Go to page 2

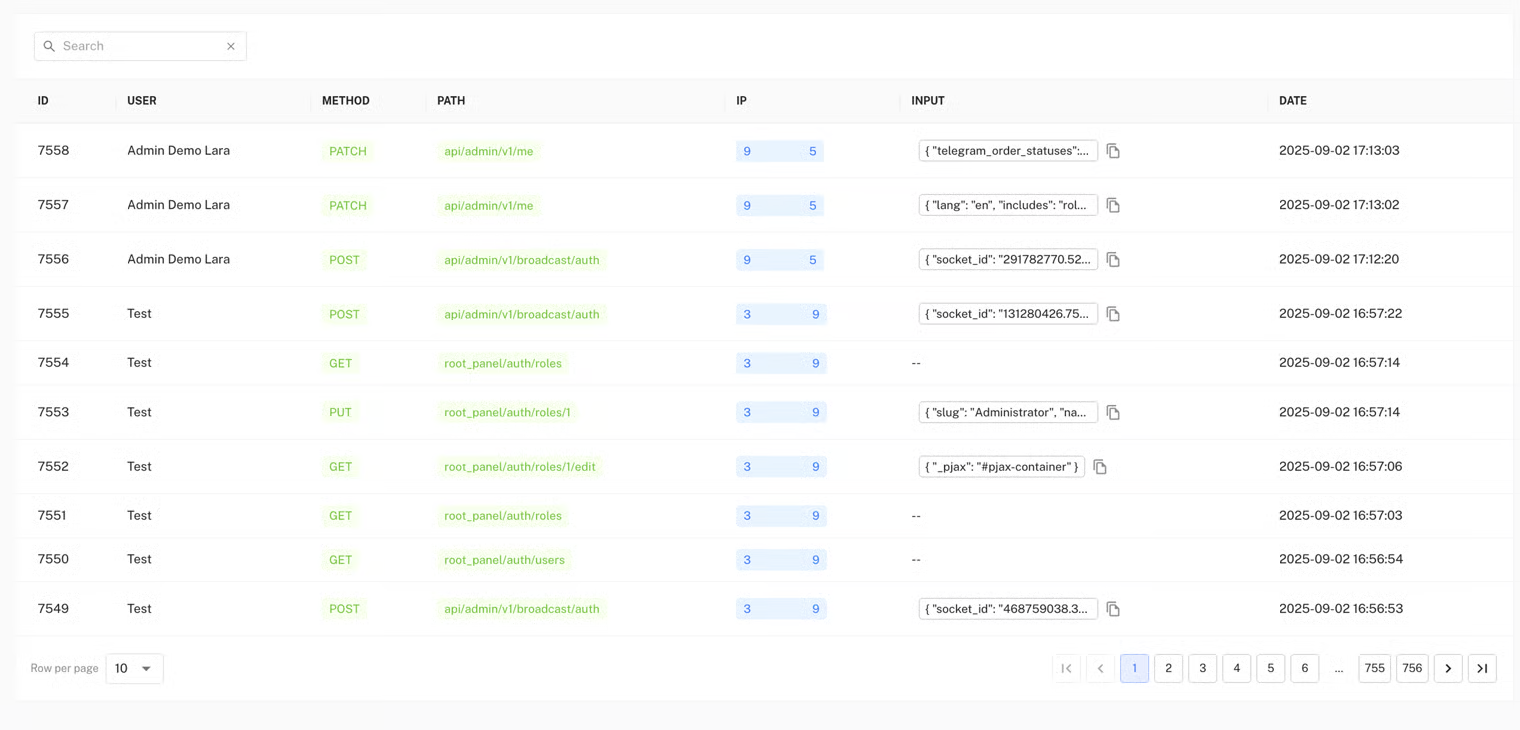coord(1168,668)
